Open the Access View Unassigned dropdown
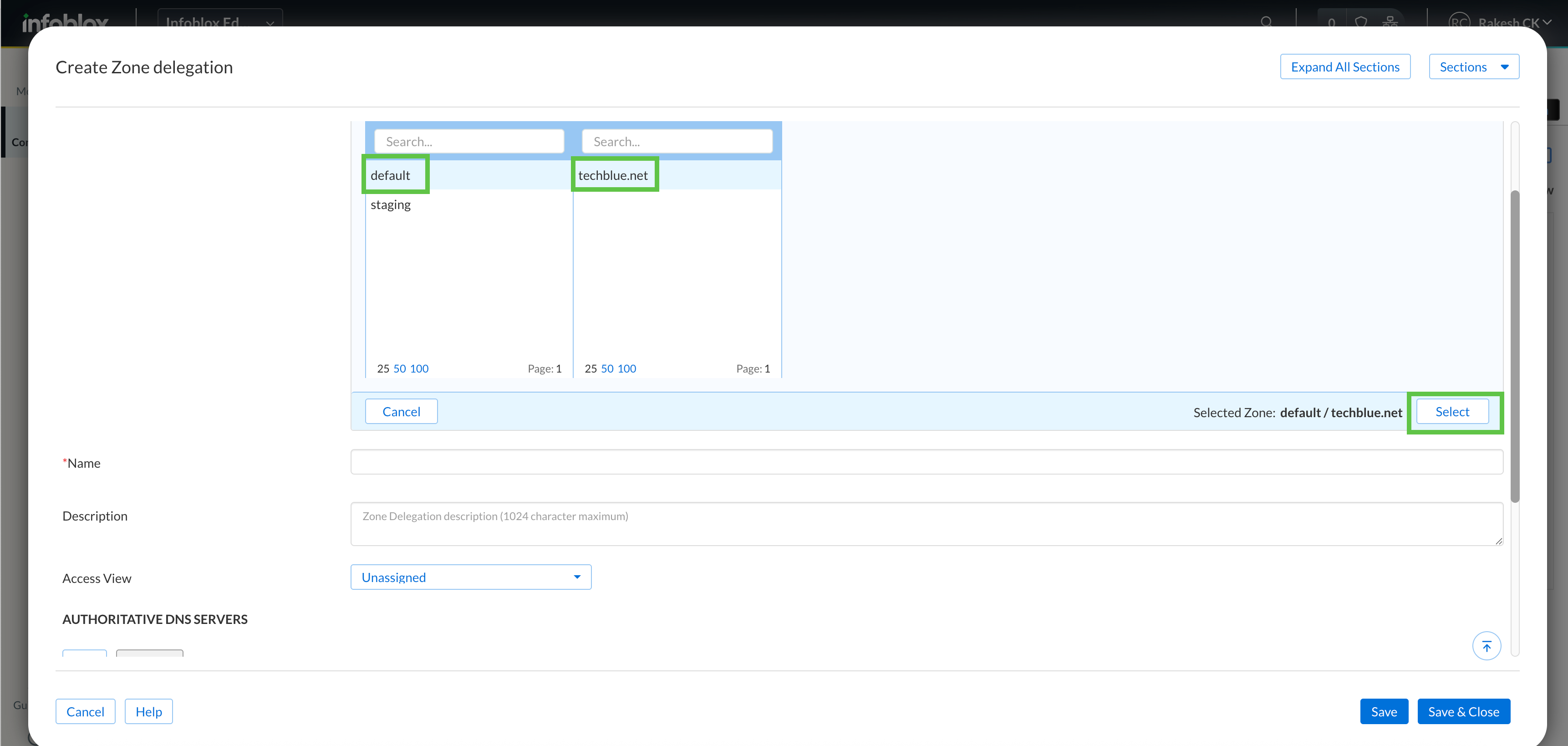1568x746 pixels. (470, 577)
